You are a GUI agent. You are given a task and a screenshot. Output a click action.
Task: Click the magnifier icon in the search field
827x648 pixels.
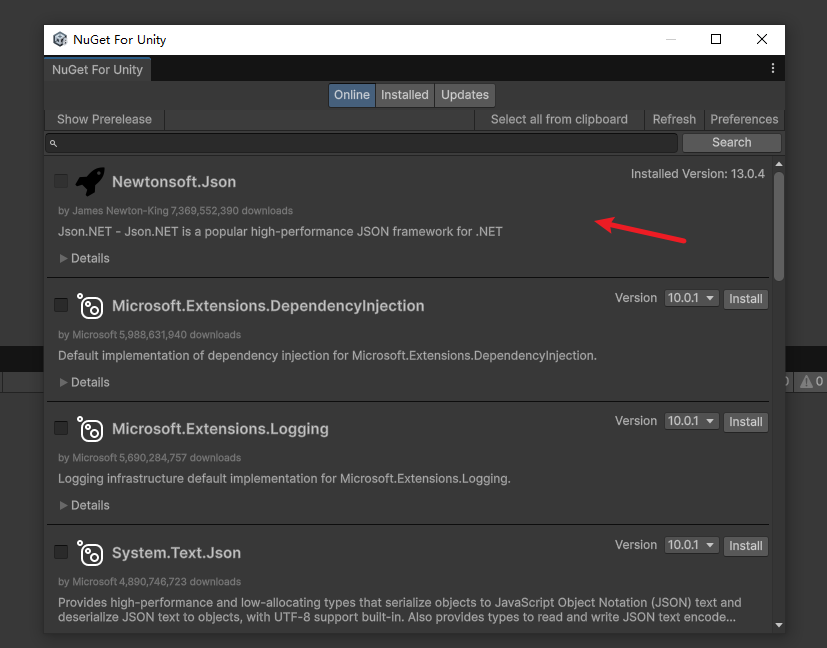click(x=53, y=143)
